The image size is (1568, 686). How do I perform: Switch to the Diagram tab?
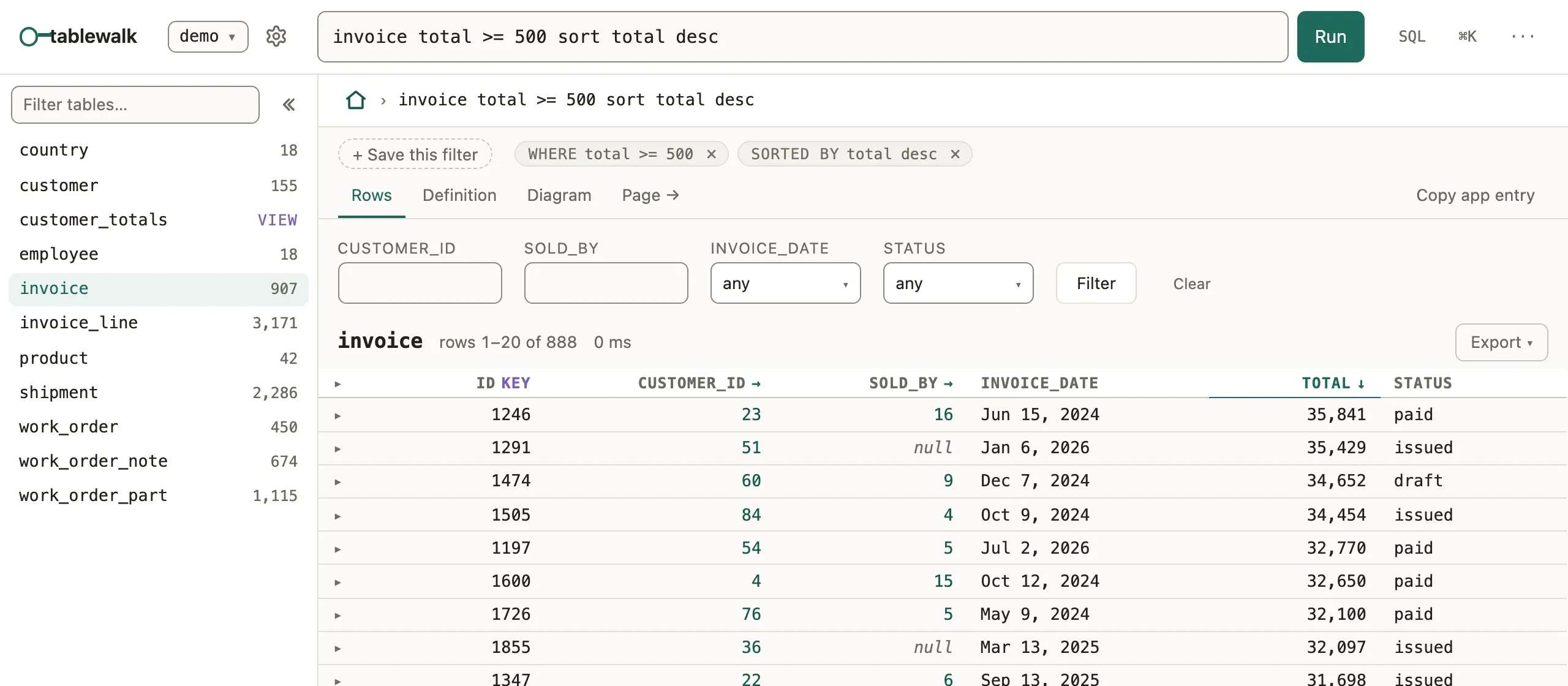point(559,195)
